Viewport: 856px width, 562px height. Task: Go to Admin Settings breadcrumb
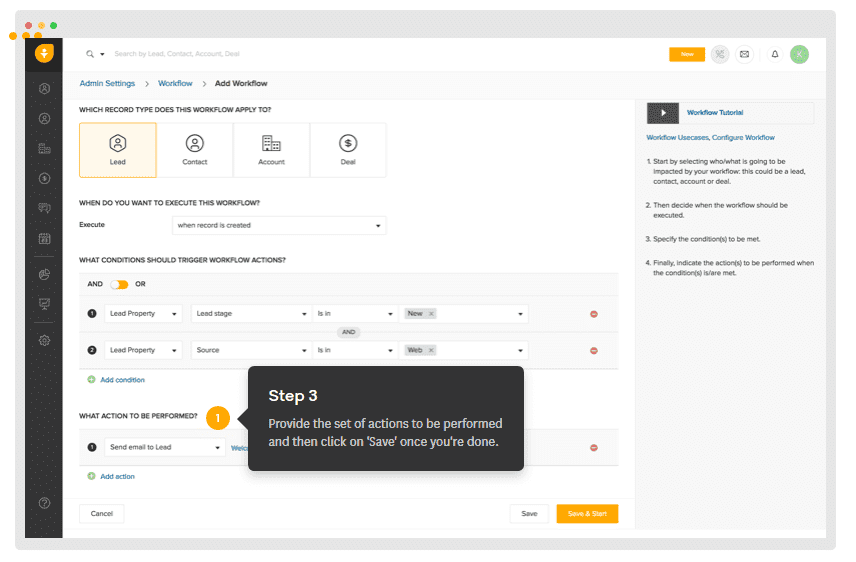[107, 84]
